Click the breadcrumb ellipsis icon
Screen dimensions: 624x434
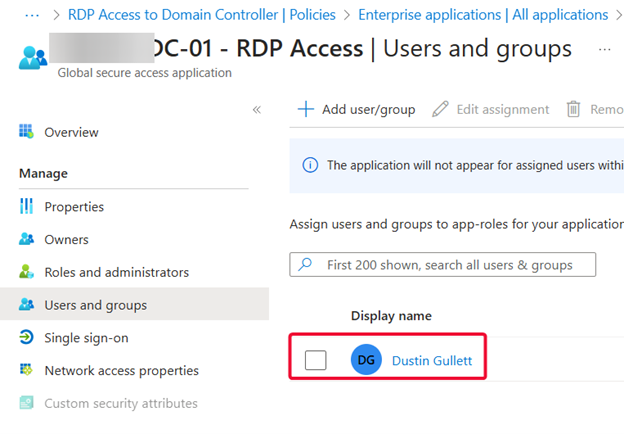32,16
